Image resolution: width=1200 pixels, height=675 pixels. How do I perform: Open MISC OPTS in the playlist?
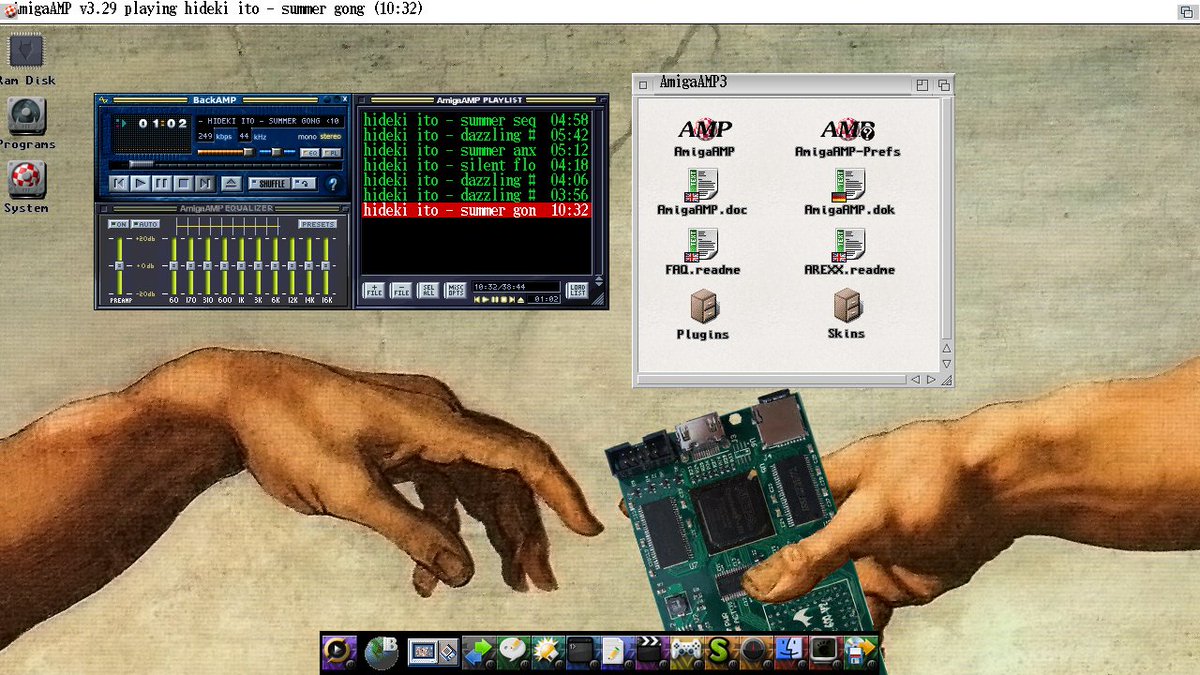click(x=455, y=292)
